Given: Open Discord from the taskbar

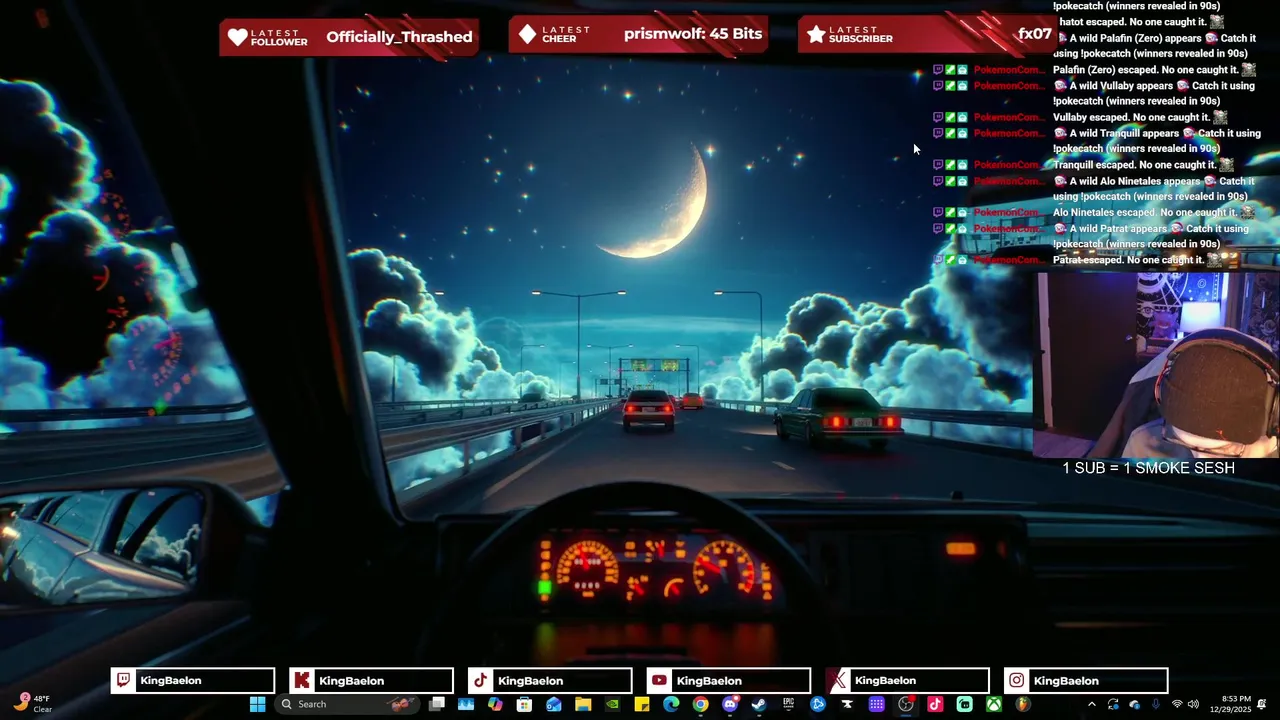Looking at the screenshot, I should pyautogui.click(x=730, y=704).
